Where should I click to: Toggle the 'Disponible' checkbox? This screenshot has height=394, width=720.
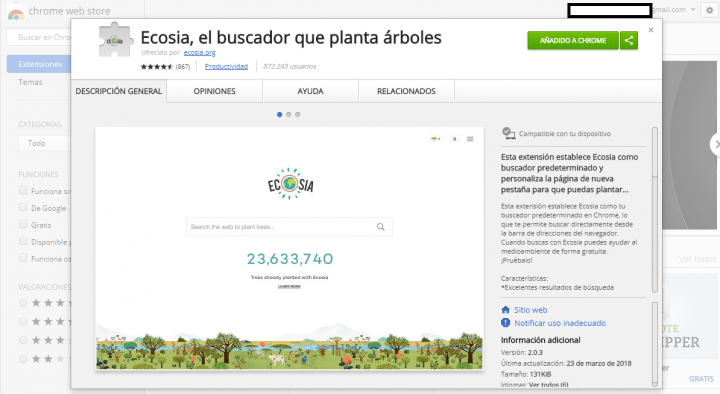[x=23, y=241]
